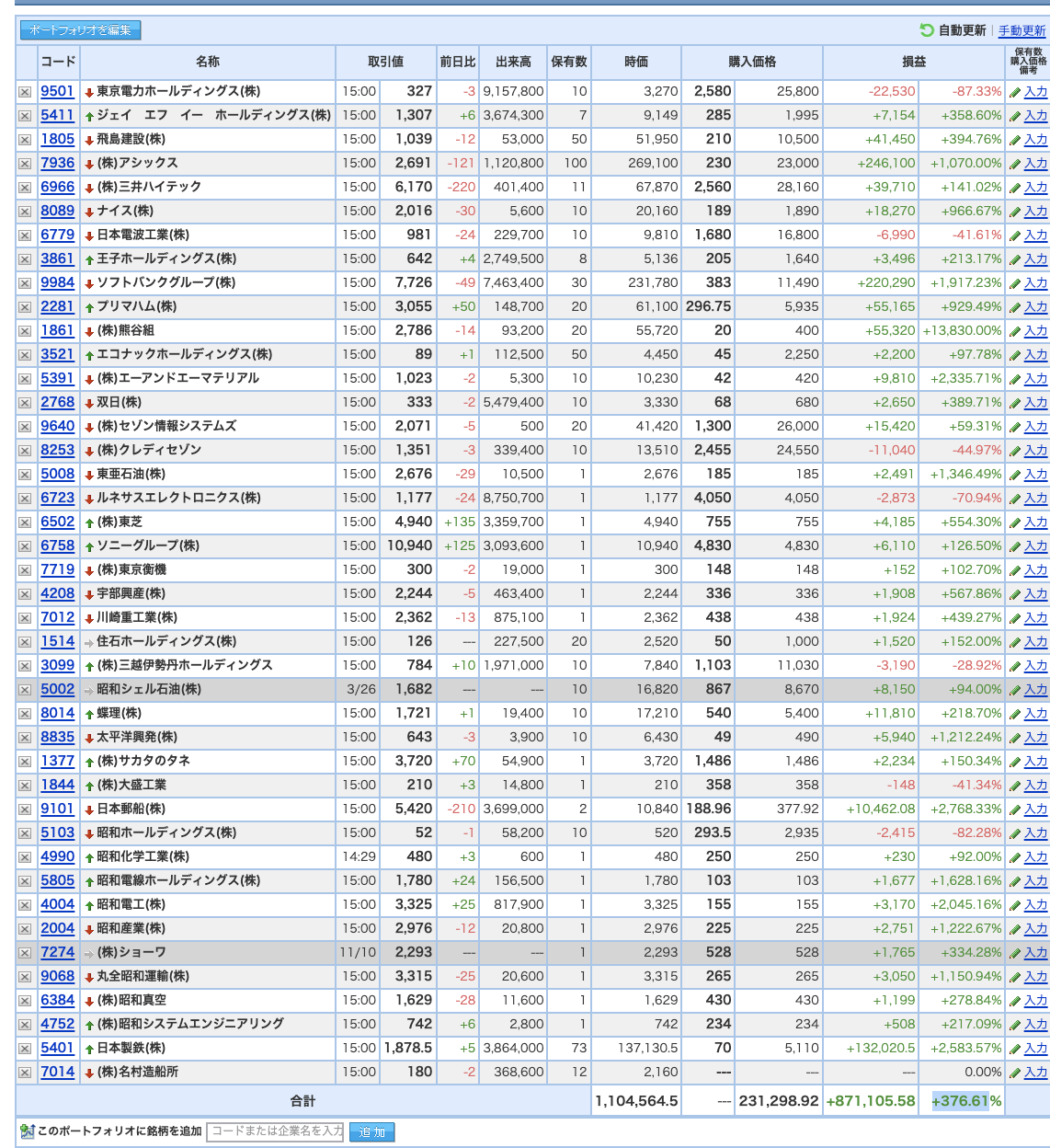Click the ポートフォリオを編集 button

pyautogui.click(x=80, y=30)
